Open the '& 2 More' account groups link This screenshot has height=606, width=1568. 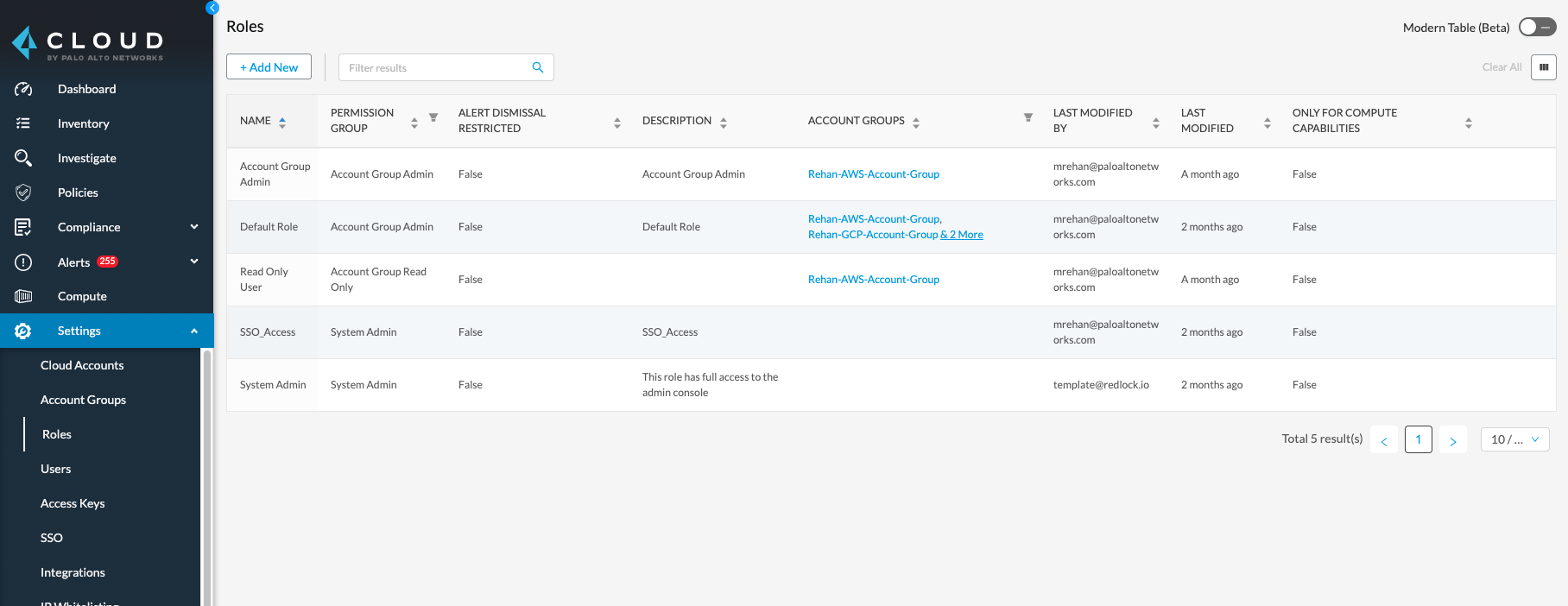click(x=962, y=235)
